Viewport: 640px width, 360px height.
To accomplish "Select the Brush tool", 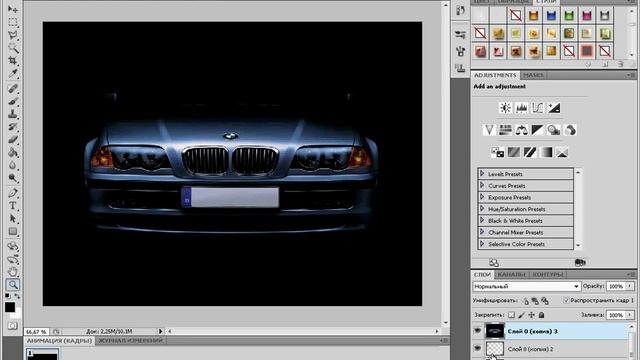I will [x=13, y=101].
